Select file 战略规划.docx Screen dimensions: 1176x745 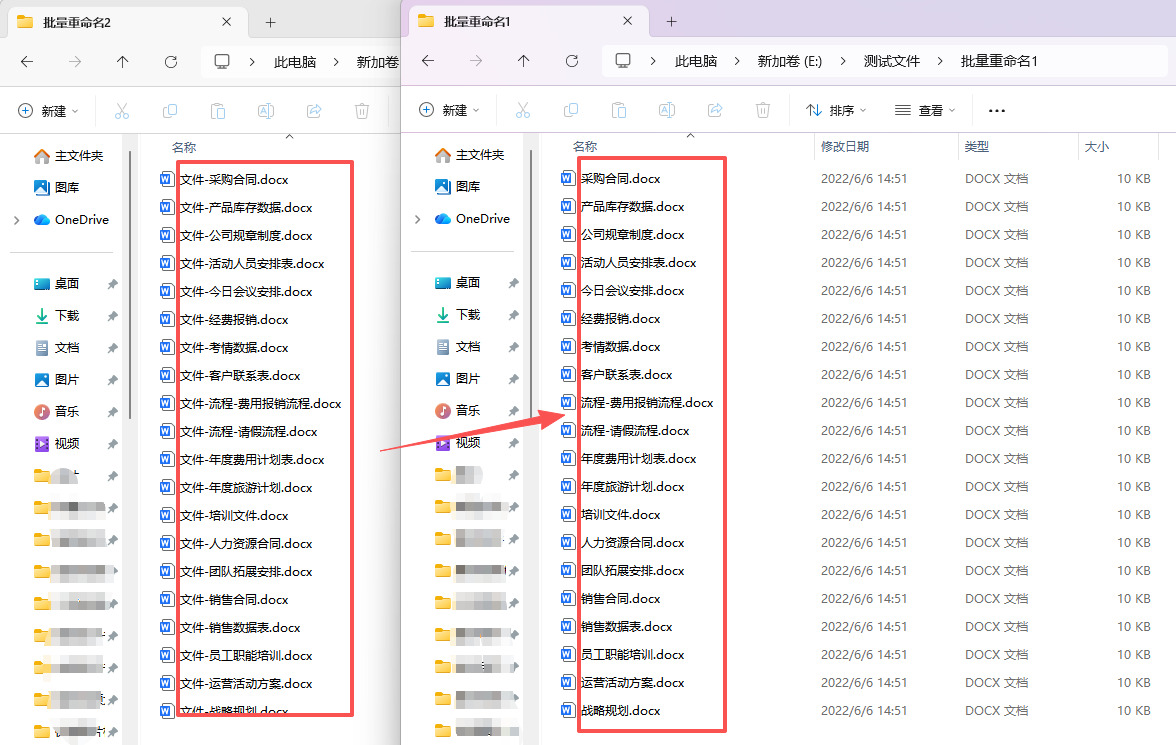pos(610,710)
